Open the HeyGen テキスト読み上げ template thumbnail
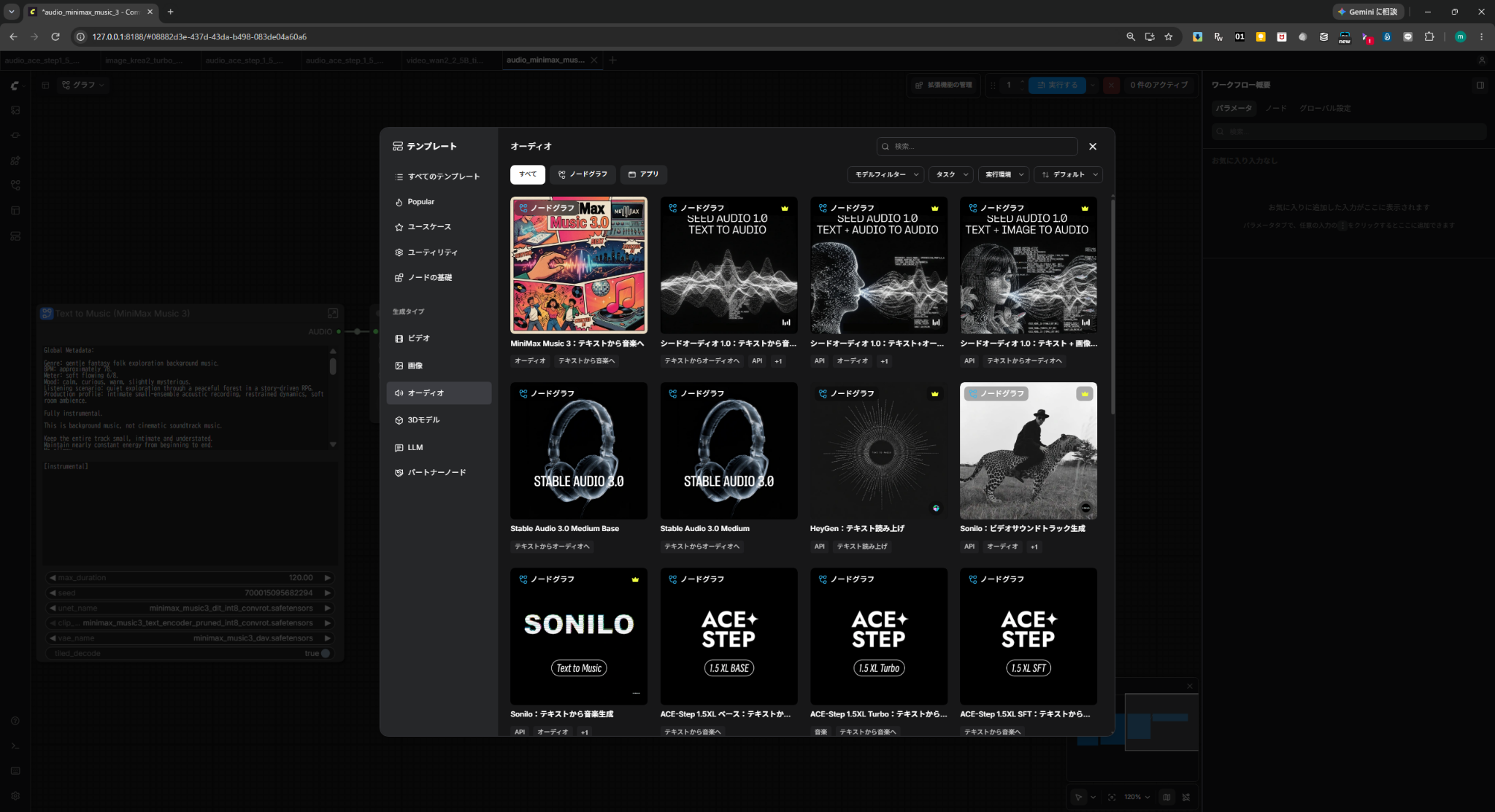The width and height of the screenshot is (1495, 812). point(879,451)
